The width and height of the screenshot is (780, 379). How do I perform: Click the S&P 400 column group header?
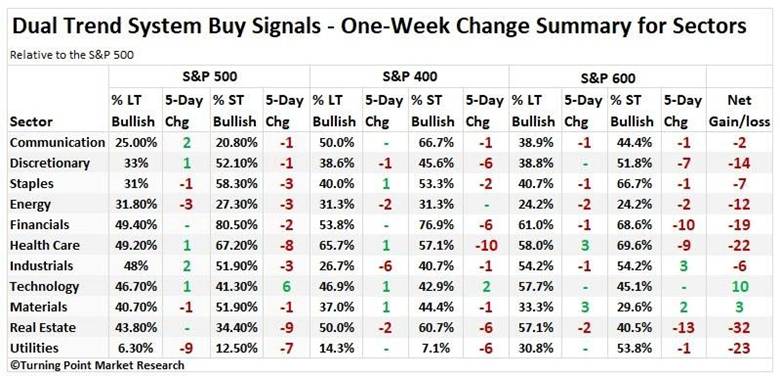[x=409, y=77]
